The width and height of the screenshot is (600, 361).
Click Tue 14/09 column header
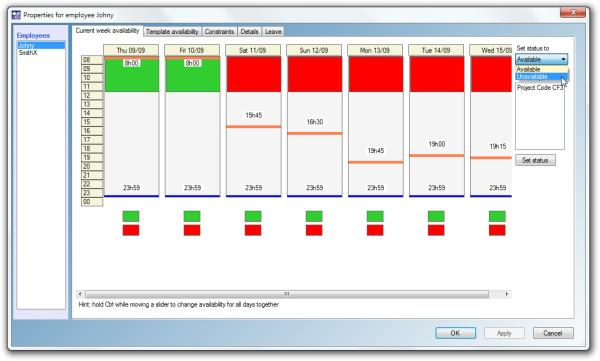(436, 50)
